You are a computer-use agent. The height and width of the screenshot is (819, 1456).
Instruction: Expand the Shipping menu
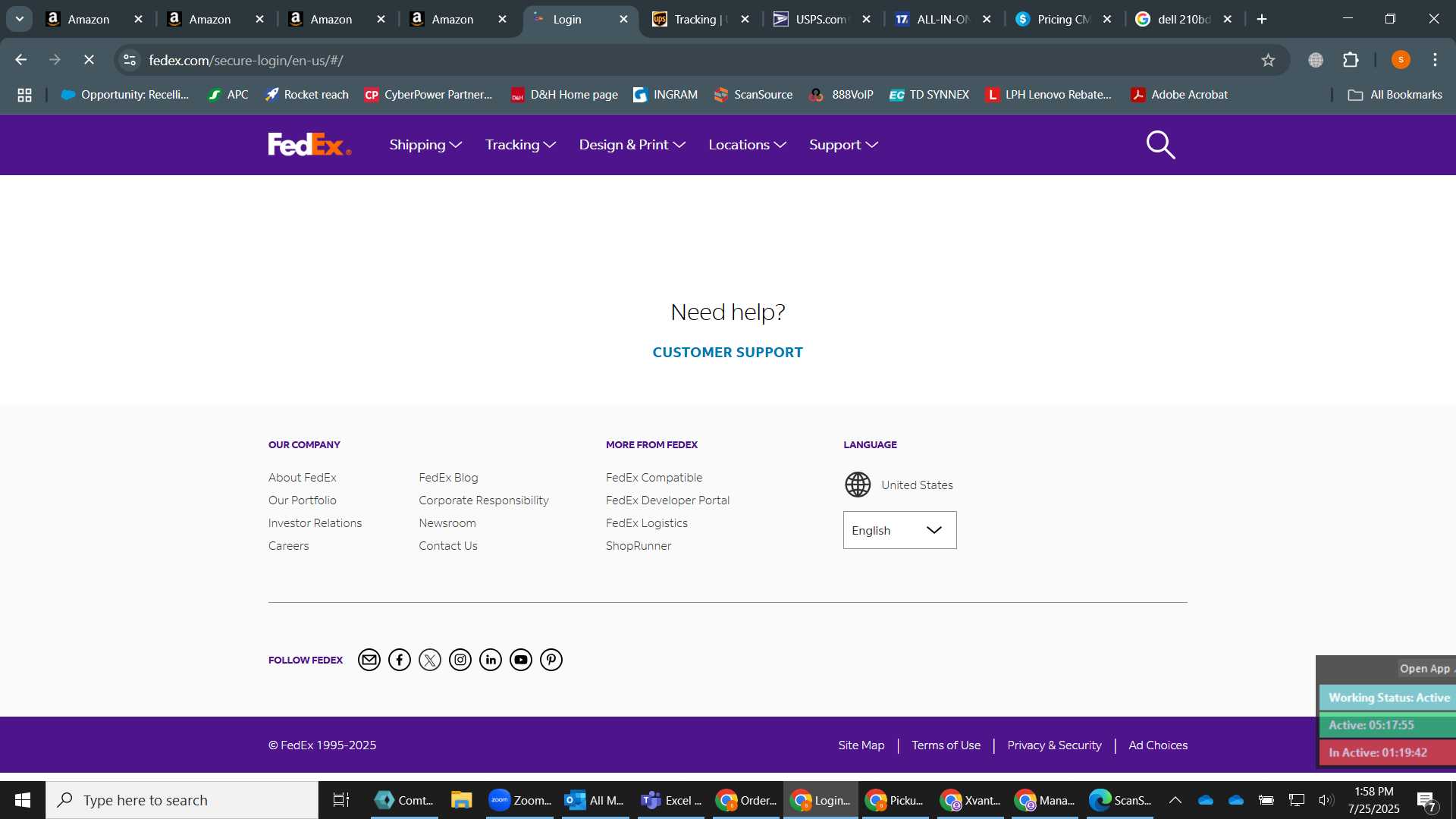(425, 145)
